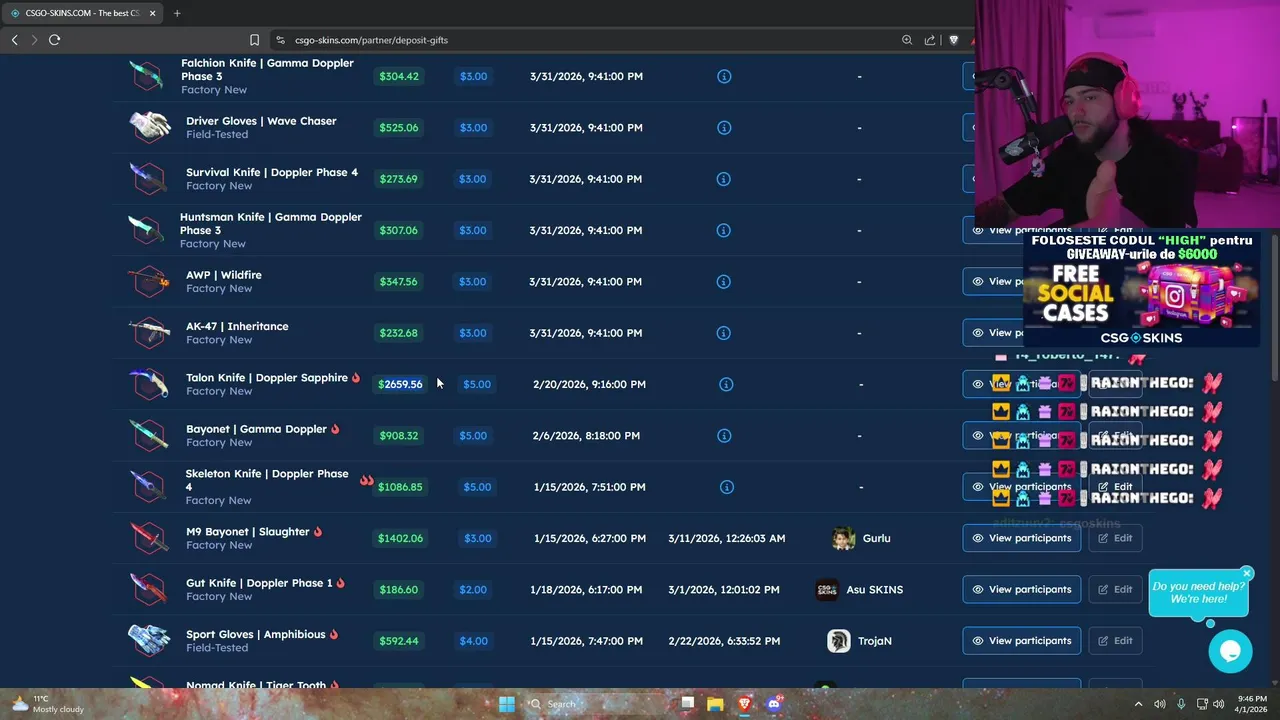Edit the Sport Gloves Amphibious gift
The image size is (1280, 720).
pyautogui.click(x=1115, y=641)
